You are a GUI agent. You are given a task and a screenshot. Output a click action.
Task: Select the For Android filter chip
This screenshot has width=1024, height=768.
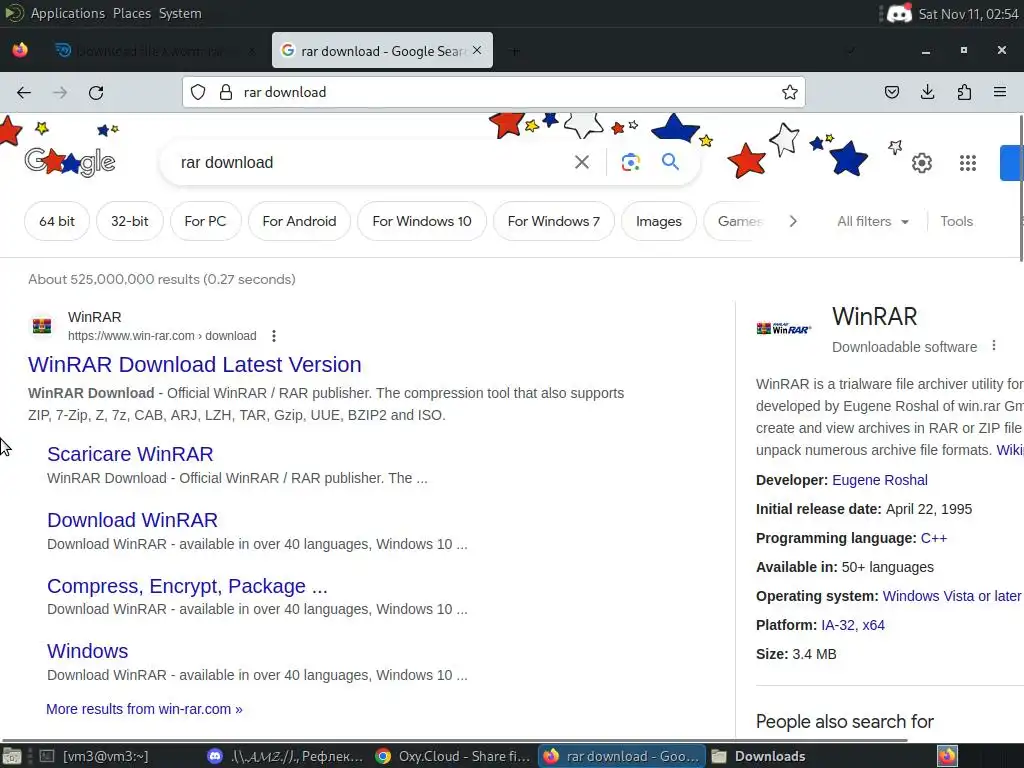299,221
